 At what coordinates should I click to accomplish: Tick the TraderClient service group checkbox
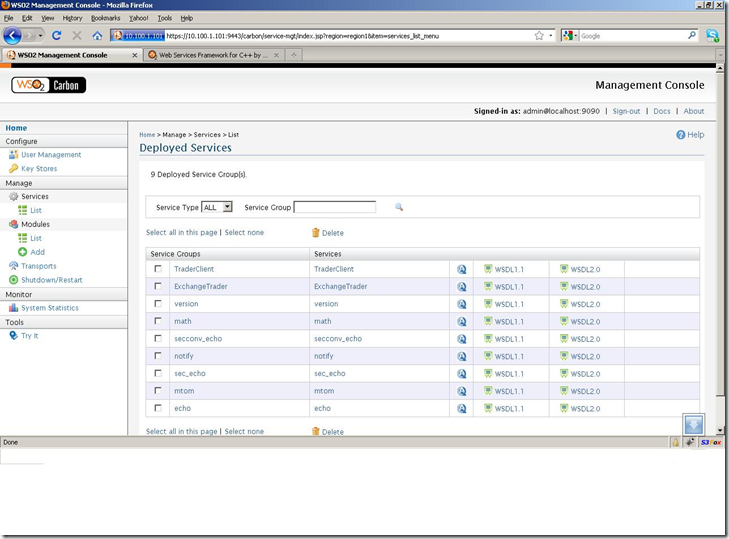click(158, 269)
